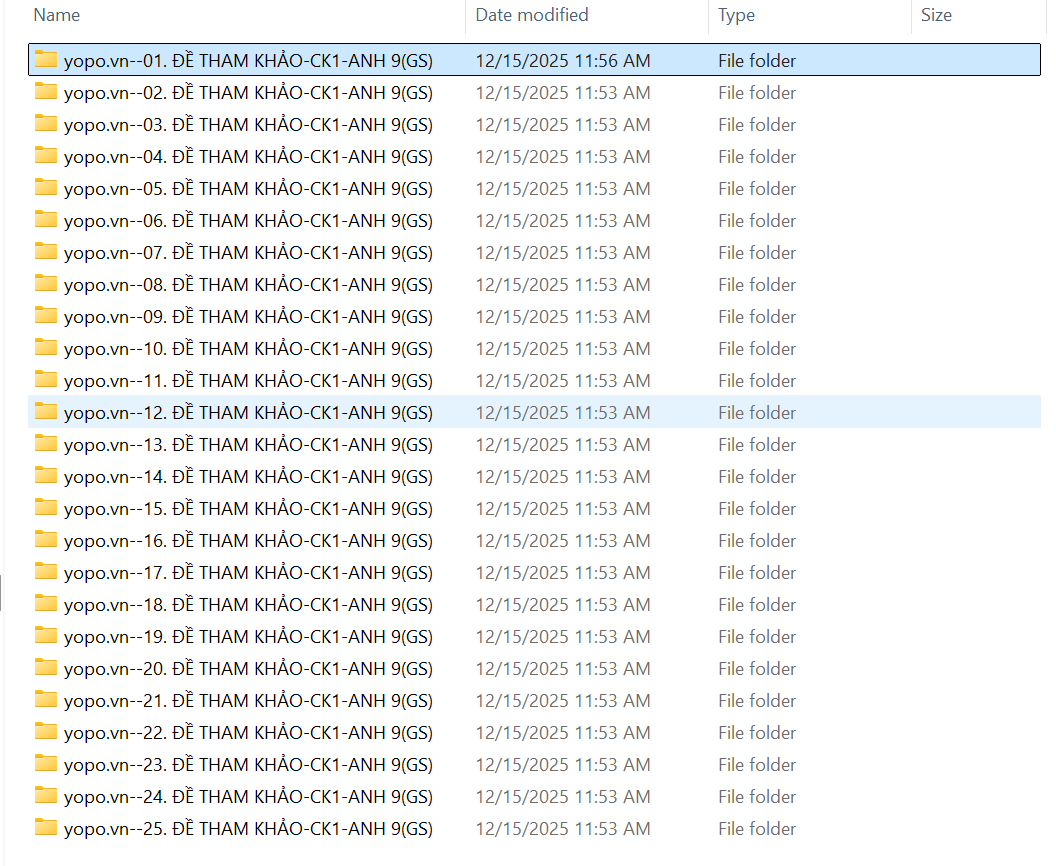Sort files by the Name column header

click(x=57, y=15)
